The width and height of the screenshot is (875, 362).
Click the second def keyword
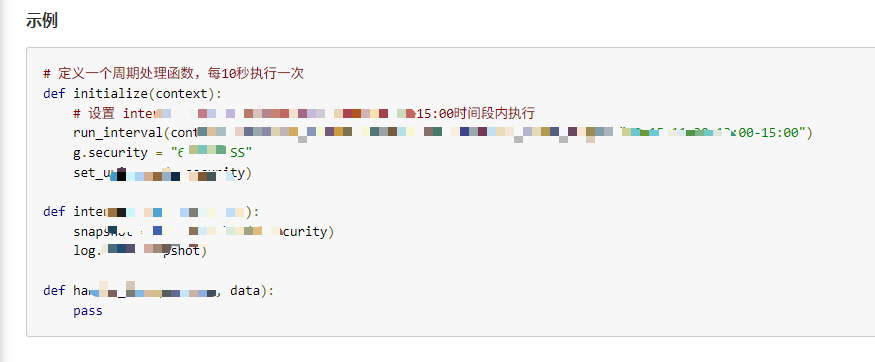(x=54, y=212)
